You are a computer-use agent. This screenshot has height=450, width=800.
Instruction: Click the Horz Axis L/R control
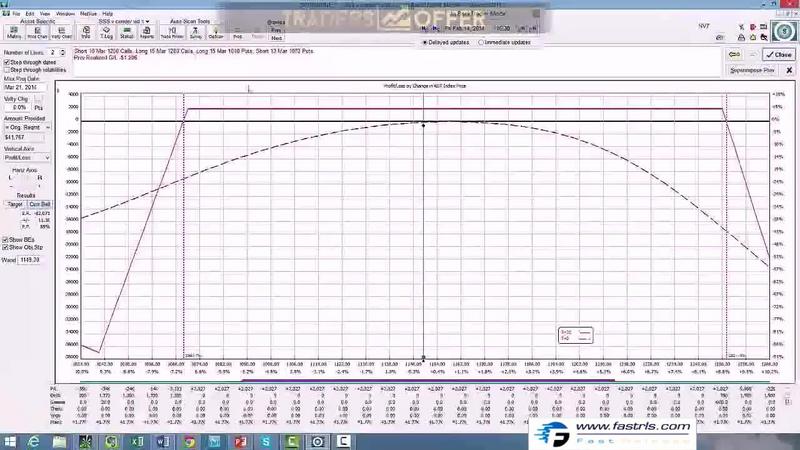point(24,181)
